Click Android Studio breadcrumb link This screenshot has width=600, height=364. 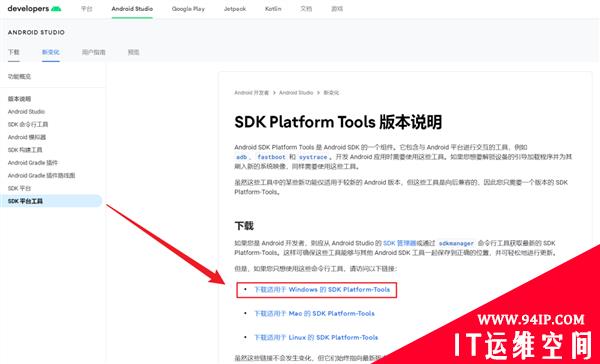click(296, 93)
